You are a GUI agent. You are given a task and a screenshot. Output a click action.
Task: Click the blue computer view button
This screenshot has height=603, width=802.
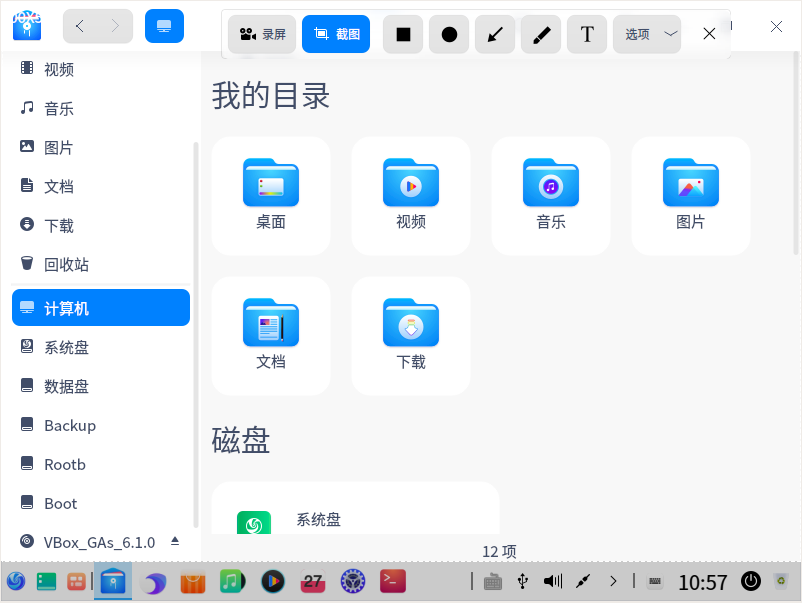[x=164, y=26]
